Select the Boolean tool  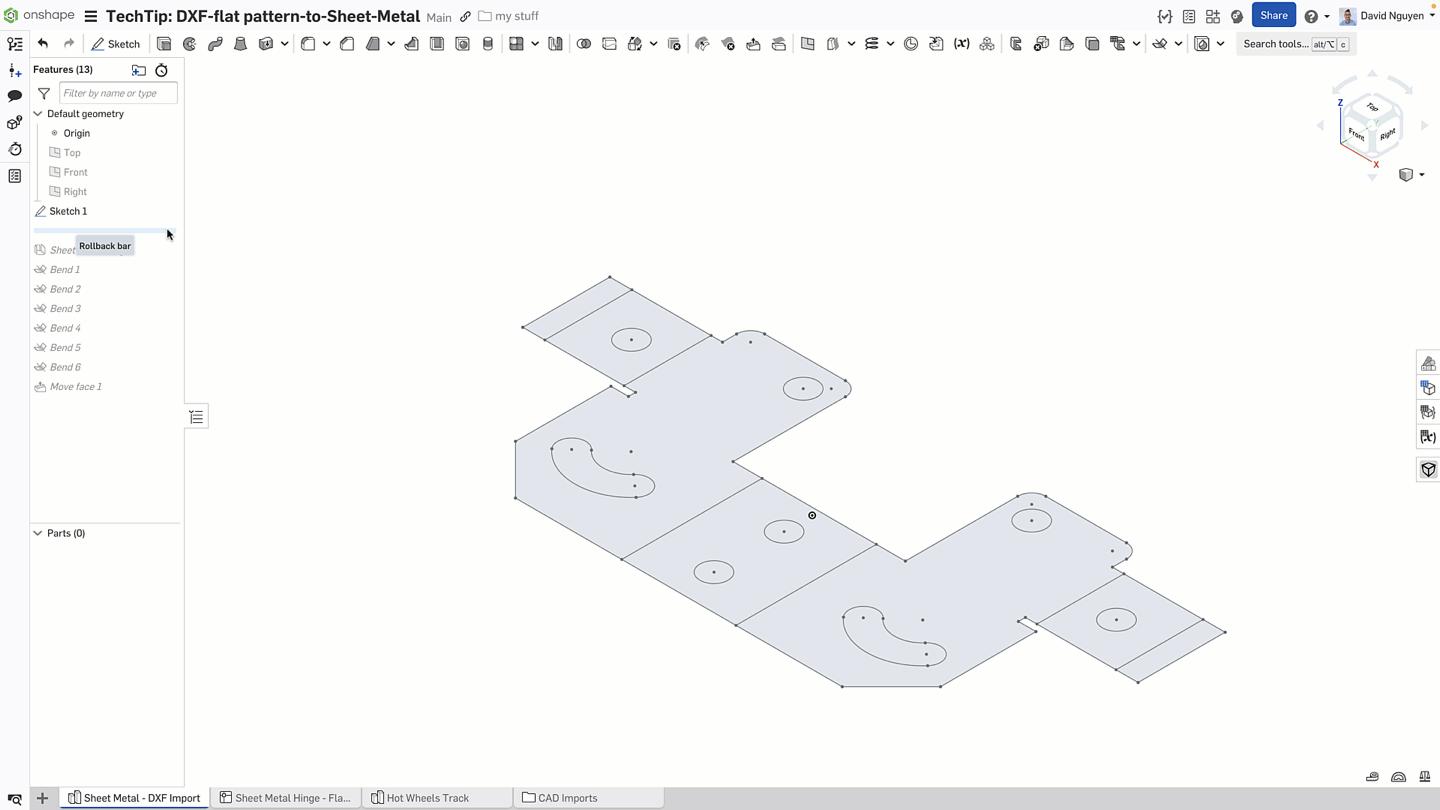(x=583, y=44)
